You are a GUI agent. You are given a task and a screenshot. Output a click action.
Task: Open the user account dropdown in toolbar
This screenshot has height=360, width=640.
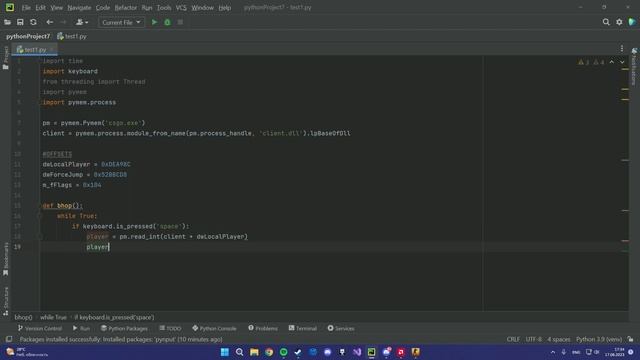pyautogui.click(x=82, y=22)
